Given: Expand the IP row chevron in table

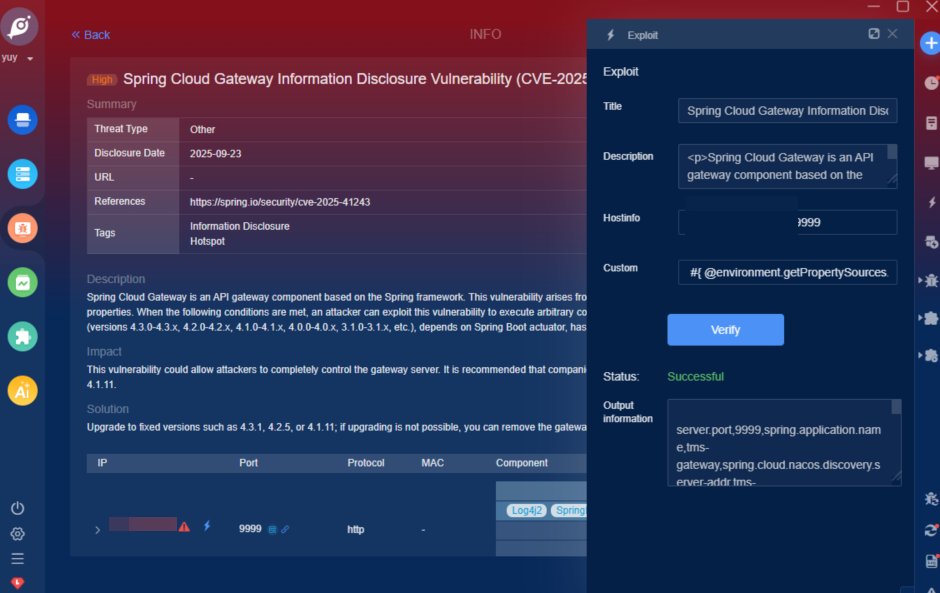Looking at the screenshot, I should coord(97,529).
